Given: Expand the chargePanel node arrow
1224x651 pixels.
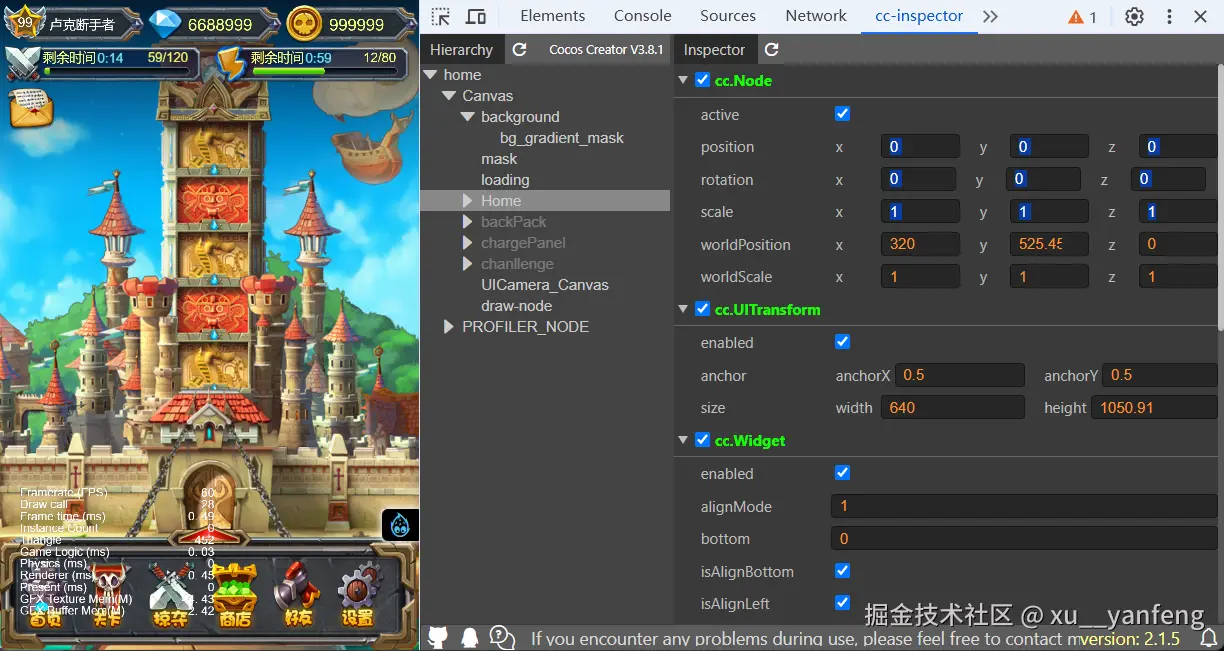Looking at the screenshot, I should click(x=467, y=243).
